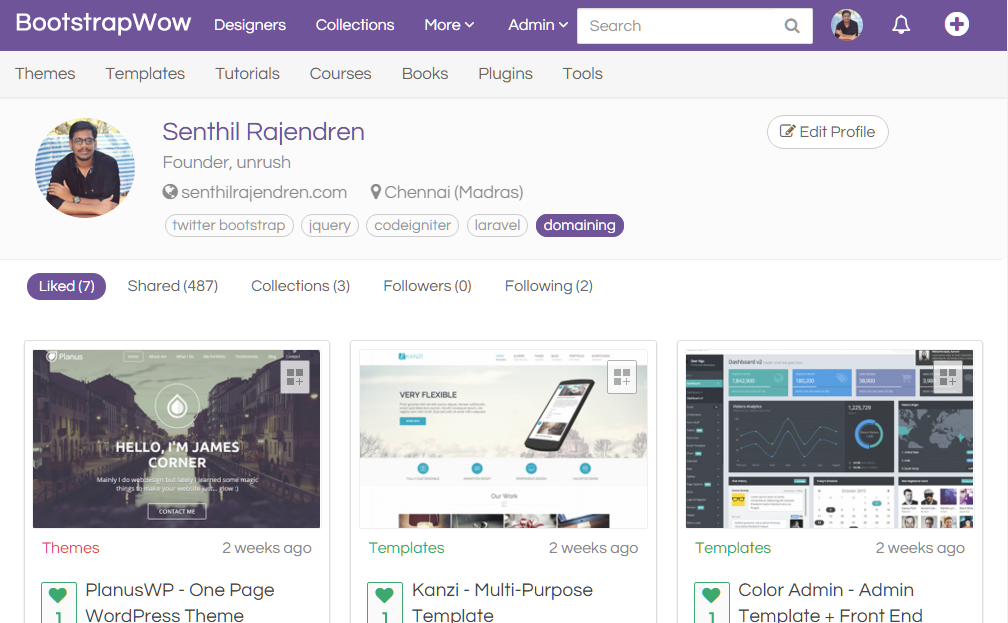Open Courses section
Viewport: 1008px width, 623px height.
point(341,74)
